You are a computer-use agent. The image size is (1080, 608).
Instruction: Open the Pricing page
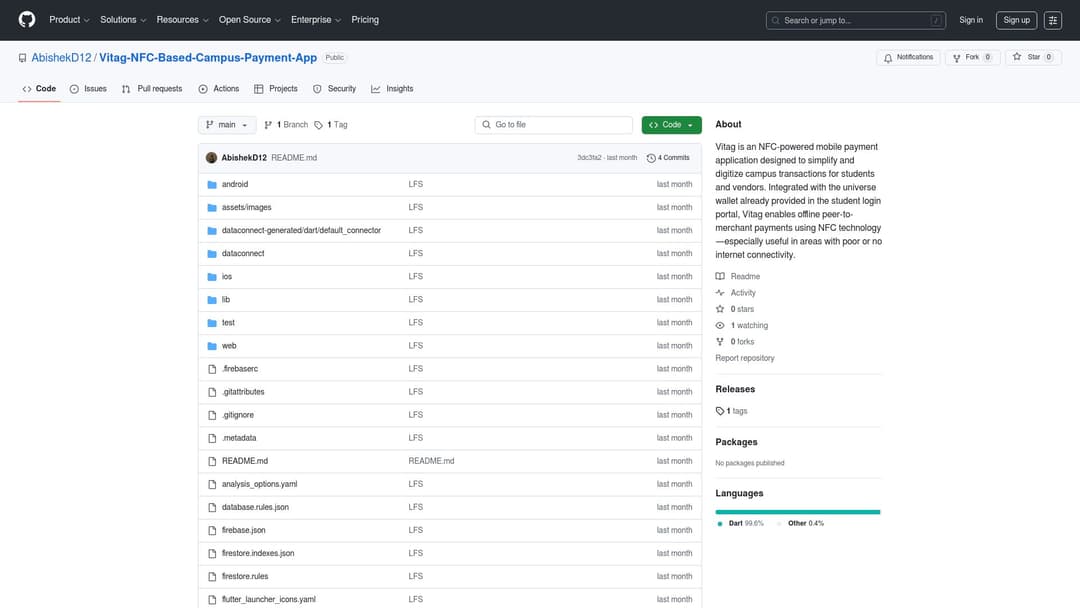pos(365,20)
